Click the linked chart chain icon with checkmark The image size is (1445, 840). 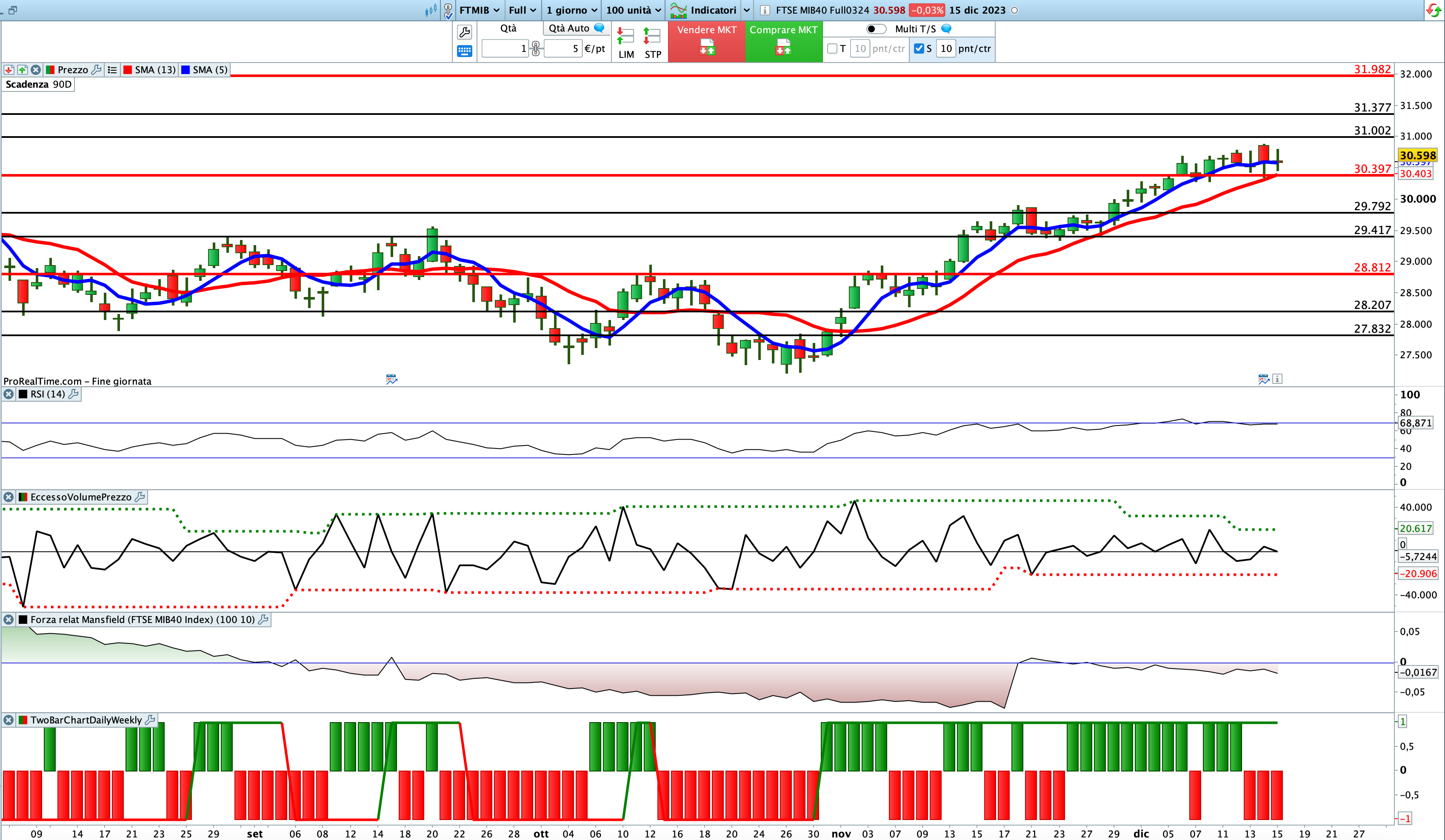click(448, 10)
